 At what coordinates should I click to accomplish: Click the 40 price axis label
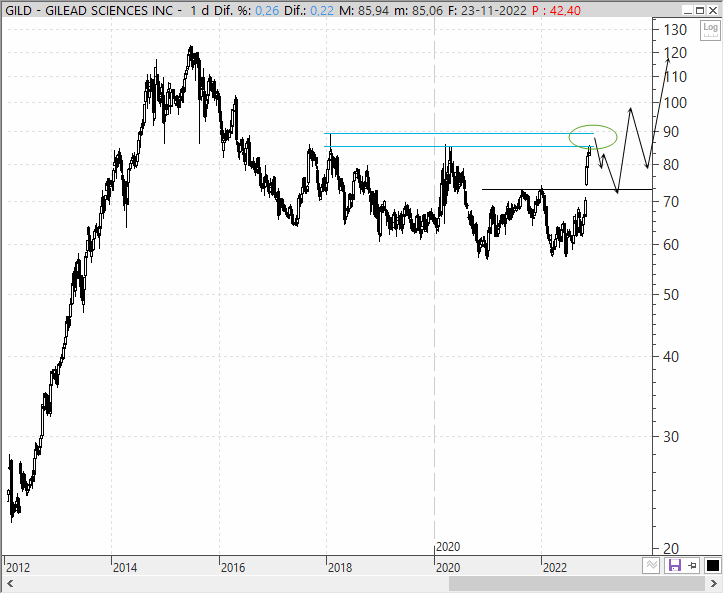click(x=671, y=357)
